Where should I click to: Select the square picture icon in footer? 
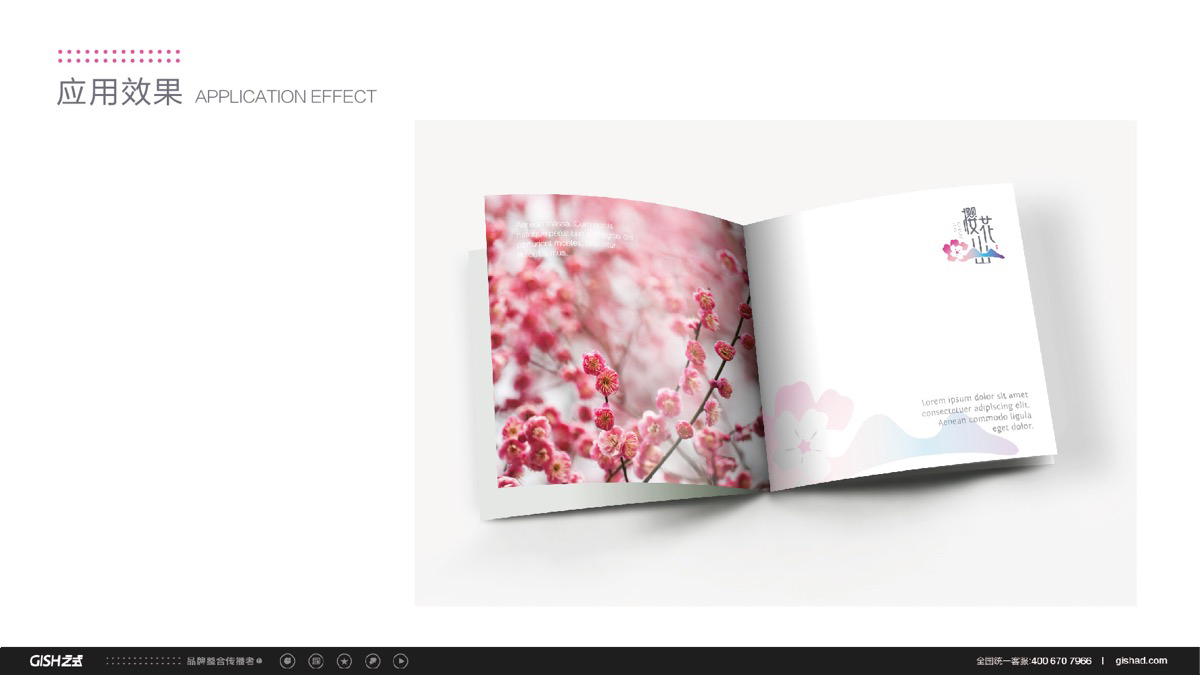tap(316, 661)
